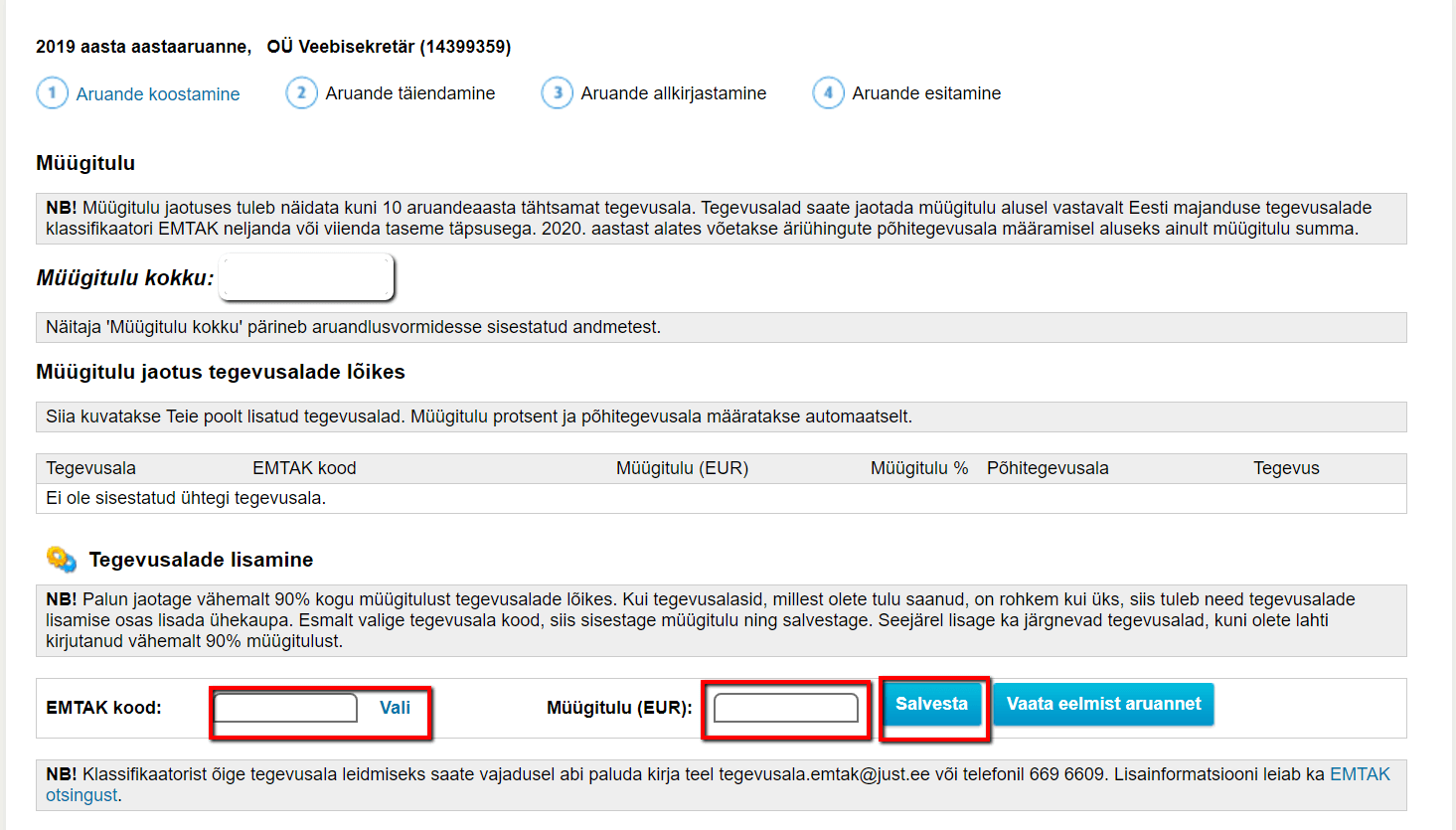Focus the Müügitulu (EUR) input field
This screenshot has width=1456, height=830.
[786, 708]
